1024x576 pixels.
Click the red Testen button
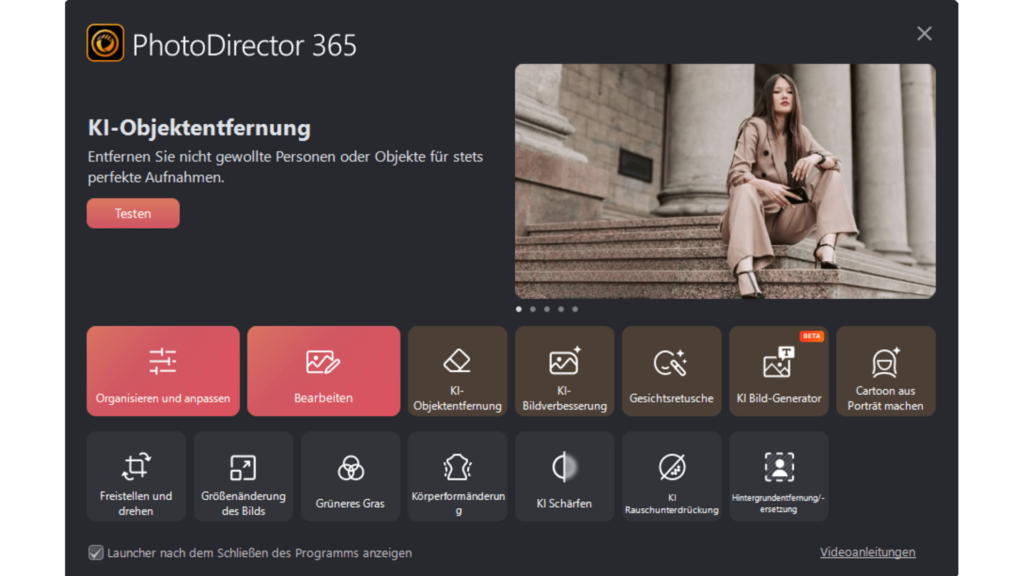tap(133, 213)
